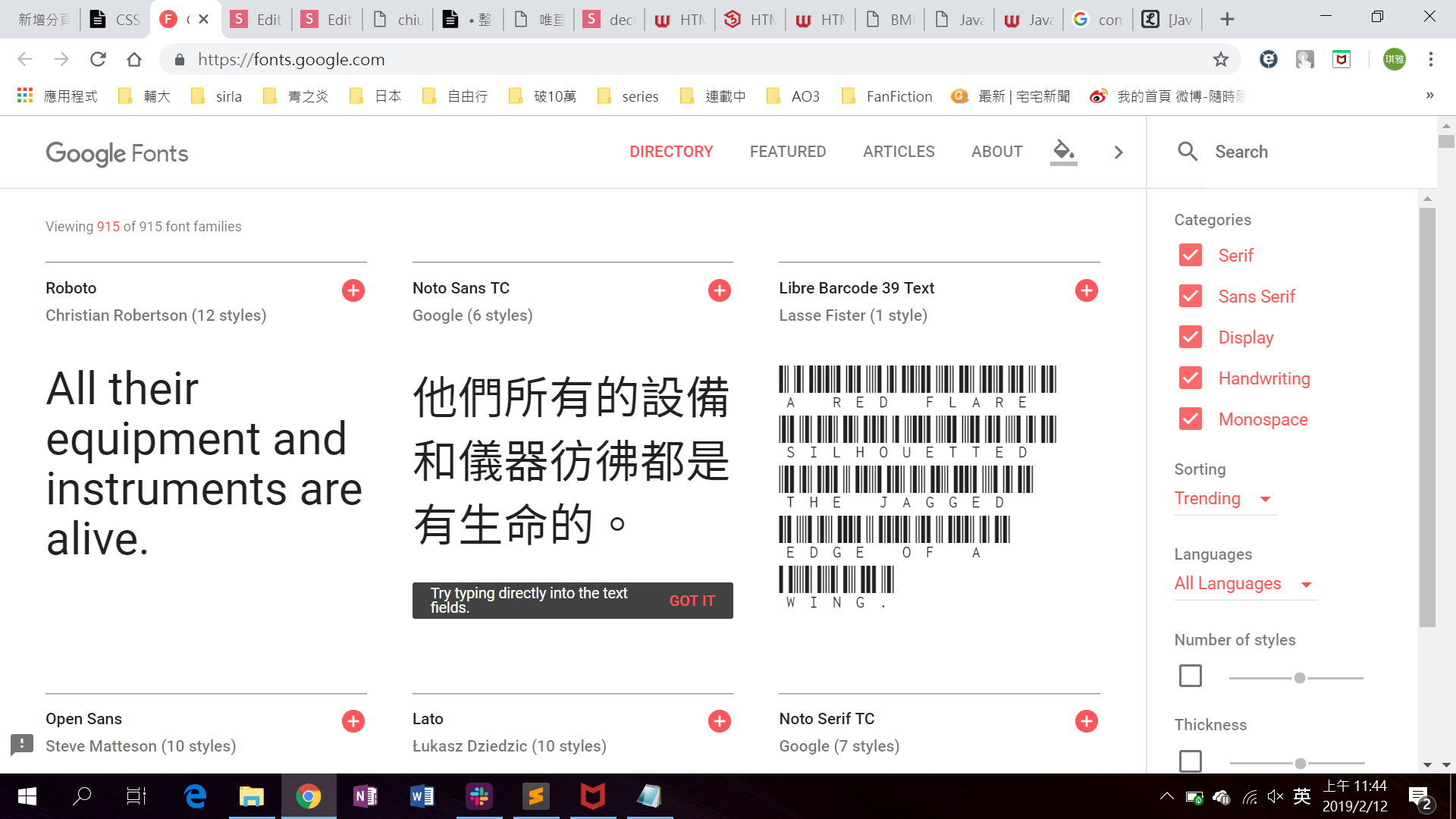
Task: Go to the ARTICLES tab
Action: 899,152
